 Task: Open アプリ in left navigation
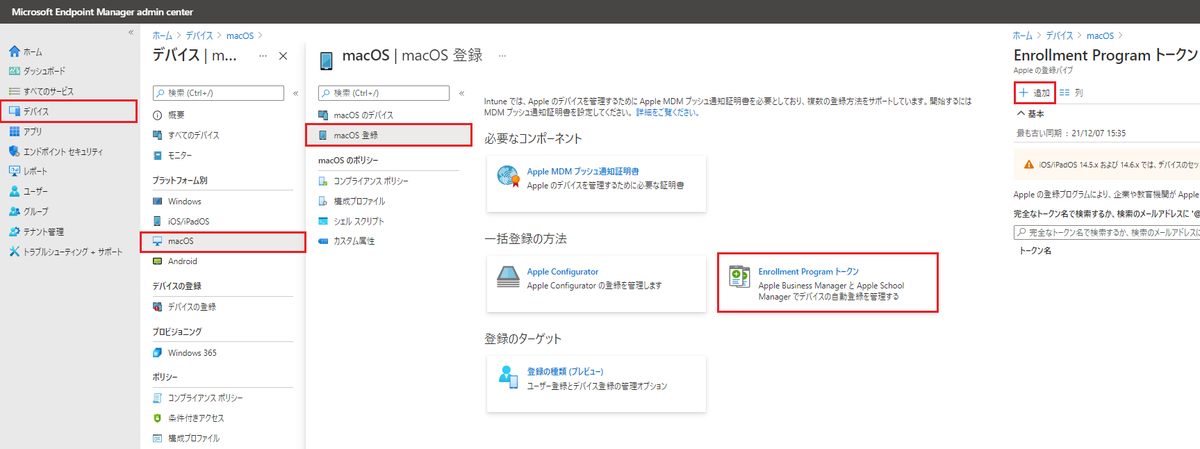32,131
